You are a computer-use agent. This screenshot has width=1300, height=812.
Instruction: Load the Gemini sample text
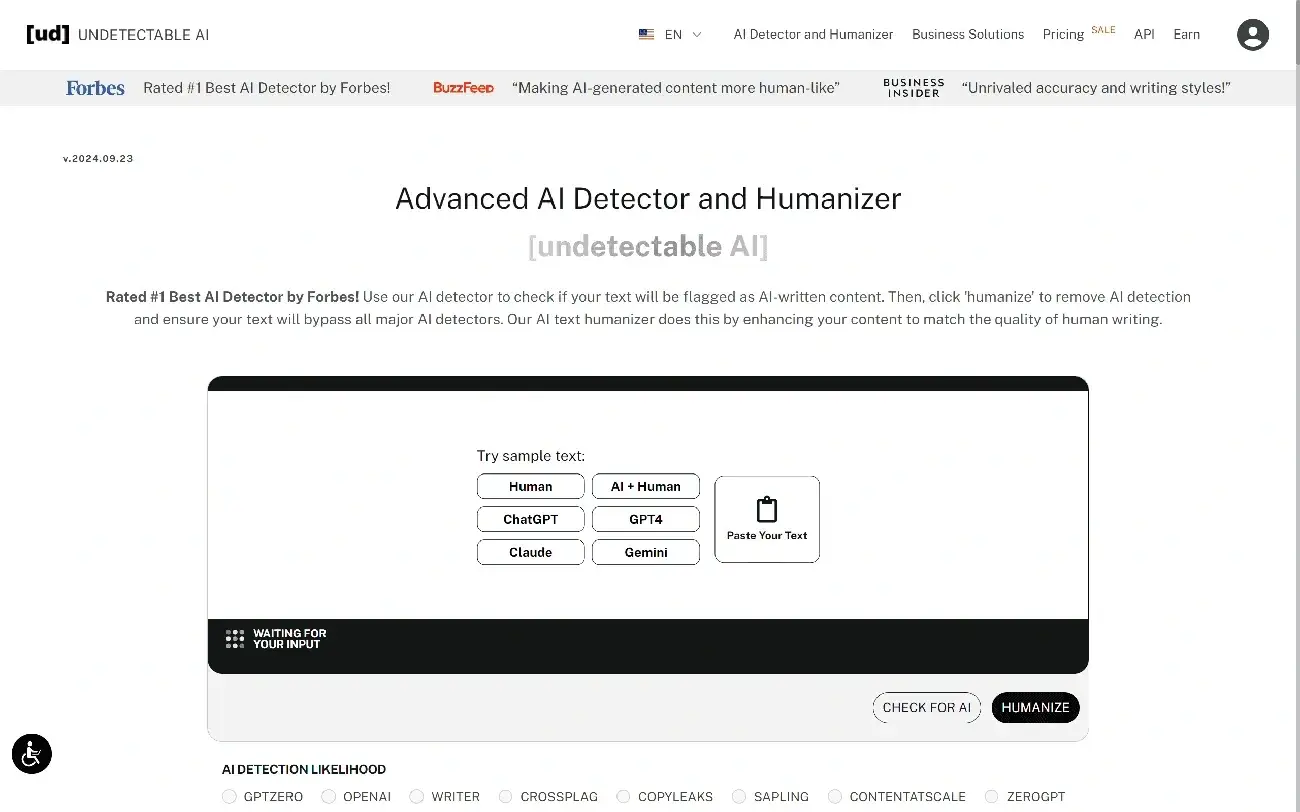pos(646,552)
